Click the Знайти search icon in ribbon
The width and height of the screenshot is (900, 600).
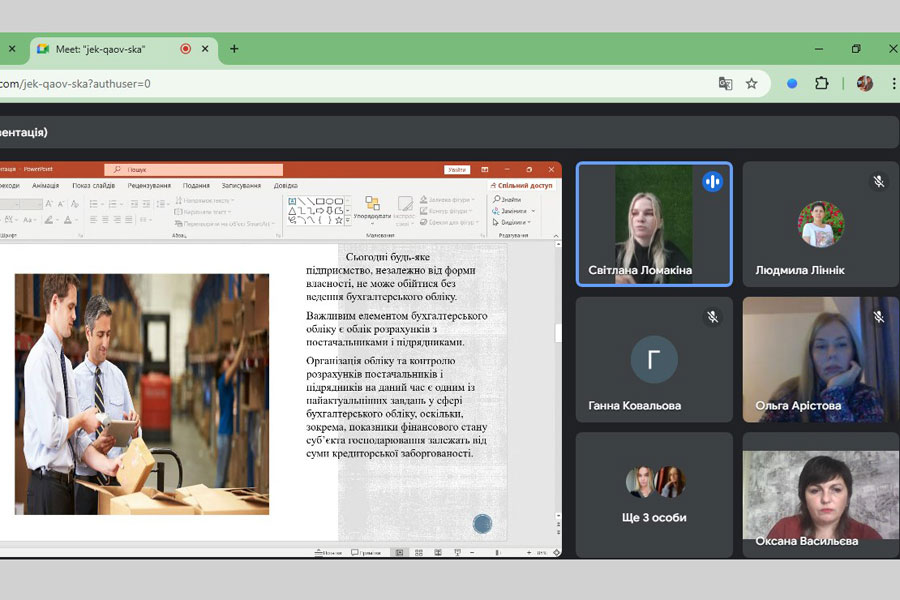click(507, 199)
